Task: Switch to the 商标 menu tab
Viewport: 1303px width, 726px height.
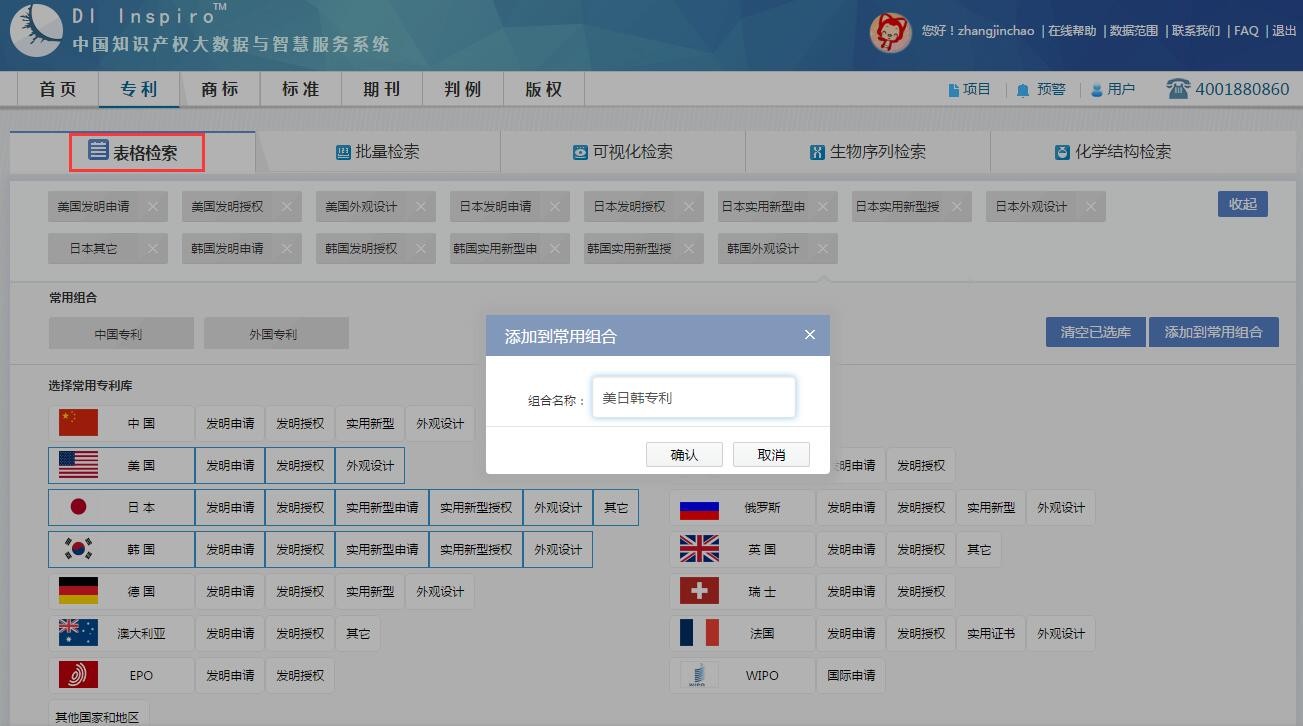Action: coord(220,90)
